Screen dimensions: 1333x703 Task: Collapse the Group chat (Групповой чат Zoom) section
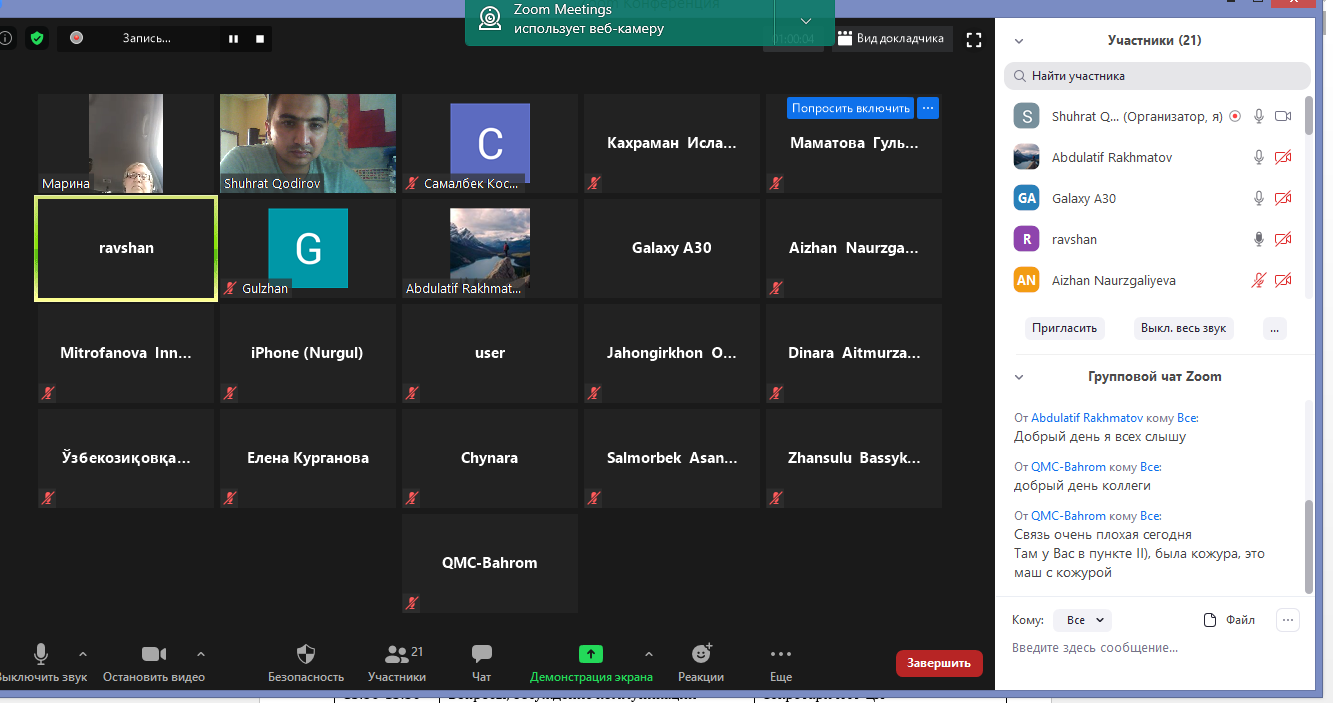tap(1019, 377)
